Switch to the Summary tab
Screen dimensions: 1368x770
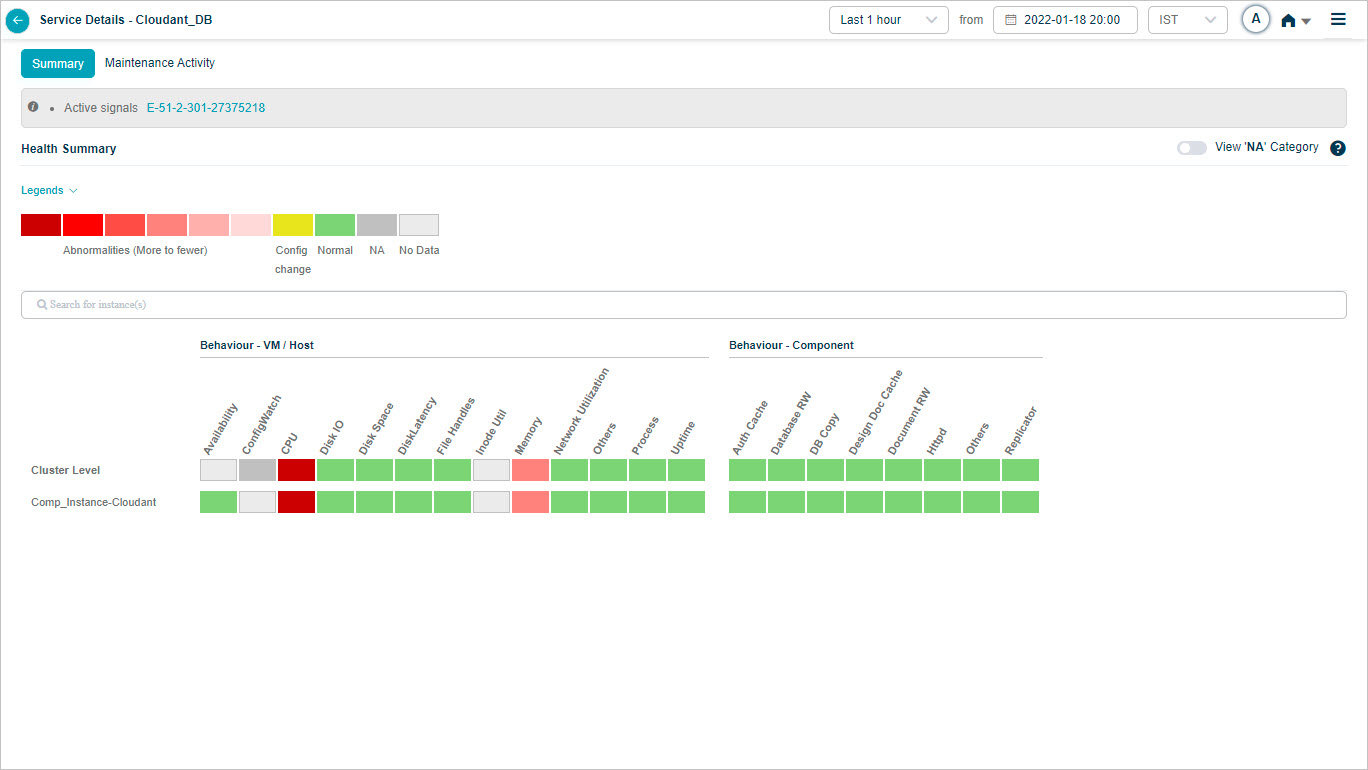click(58, 63)
